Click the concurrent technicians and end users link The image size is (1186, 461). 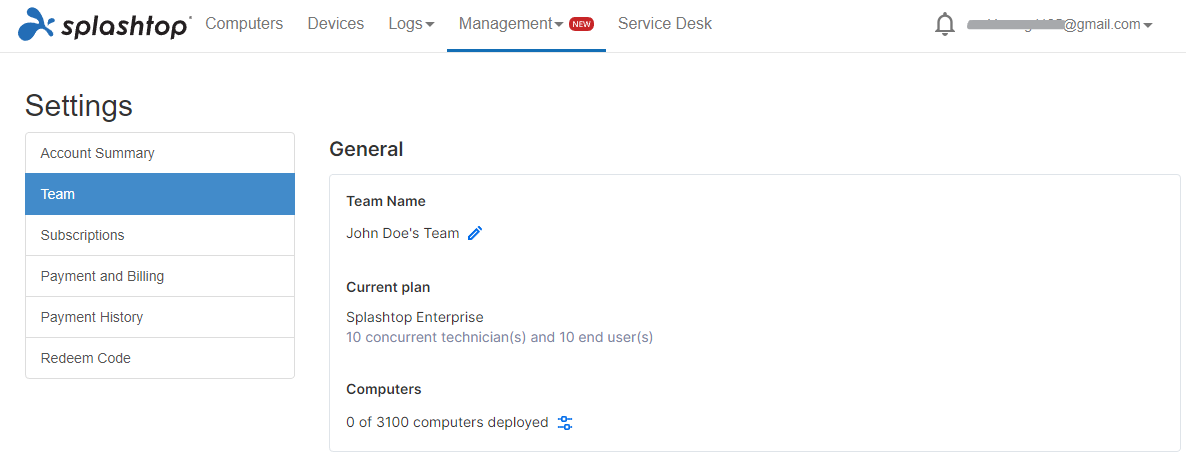coord(499,337)
